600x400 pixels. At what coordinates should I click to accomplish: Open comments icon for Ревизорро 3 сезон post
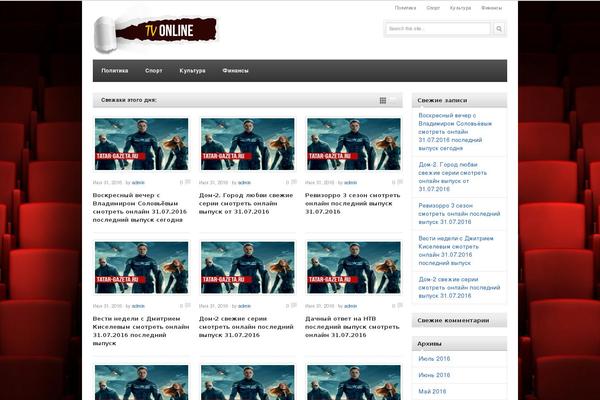[x=400, y=182]
